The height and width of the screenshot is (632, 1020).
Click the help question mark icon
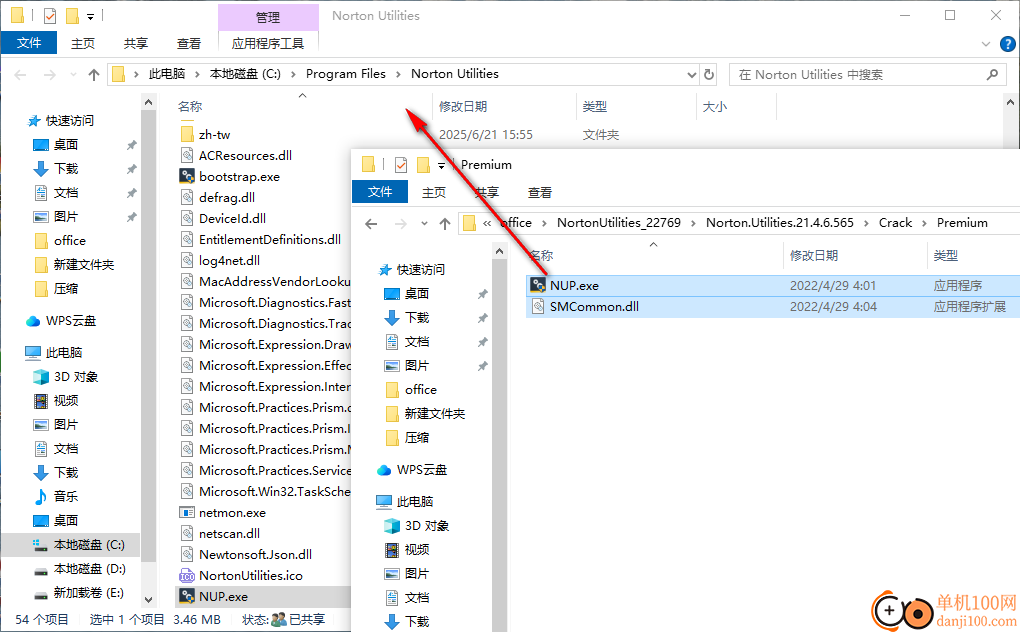(x=1007, y=44)
